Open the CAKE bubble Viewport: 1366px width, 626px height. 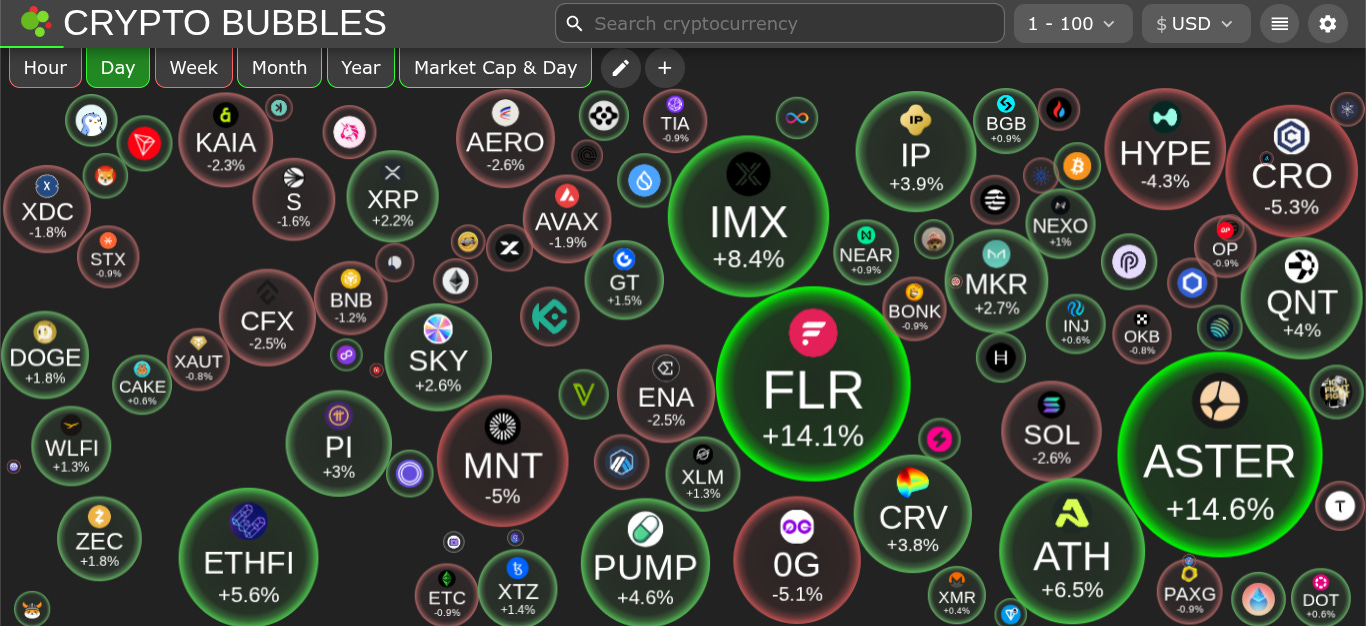142,385
